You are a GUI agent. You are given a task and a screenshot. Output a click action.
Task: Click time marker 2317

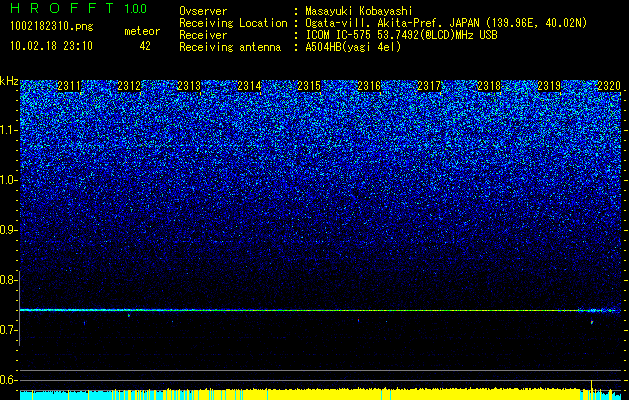429,86
